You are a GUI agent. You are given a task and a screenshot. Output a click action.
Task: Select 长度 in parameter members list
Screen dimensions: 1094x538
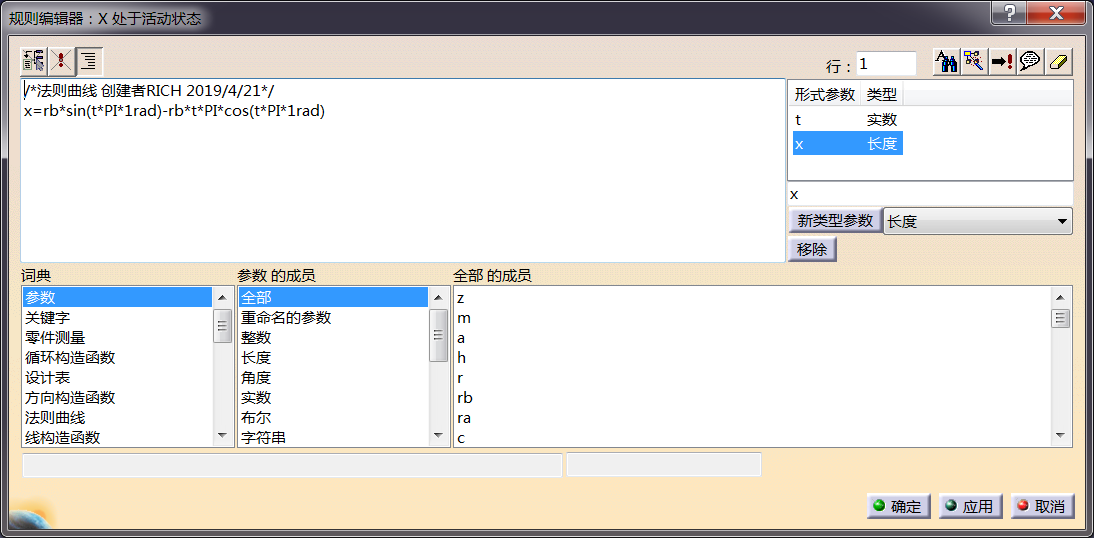333,357
